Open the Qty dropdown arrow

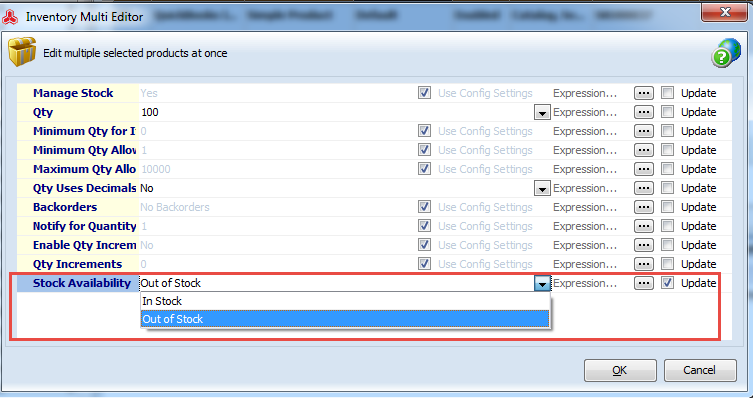(x=542, y=113)
